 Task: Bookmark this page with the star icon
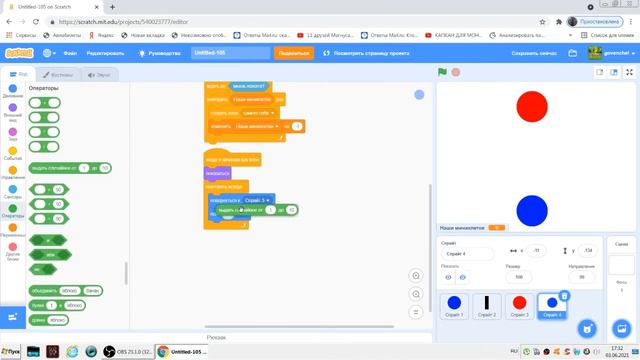[542, 22]
